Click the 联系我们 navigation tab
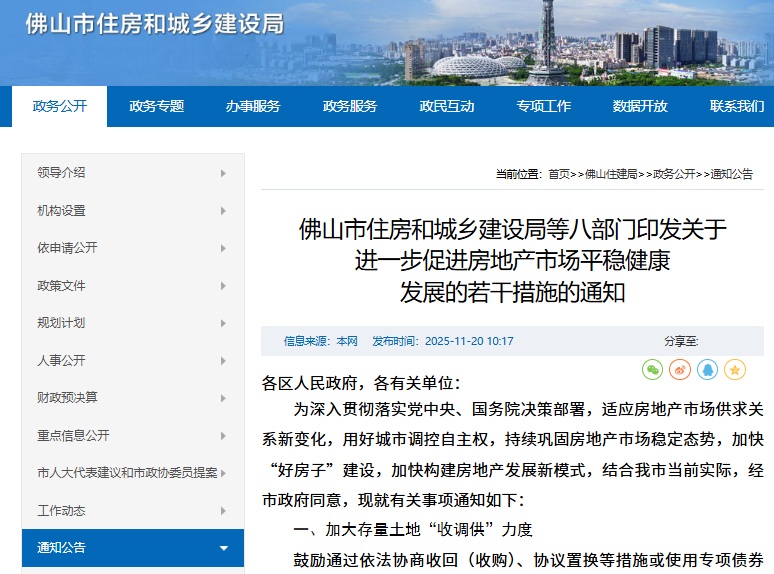 [737, 106]
